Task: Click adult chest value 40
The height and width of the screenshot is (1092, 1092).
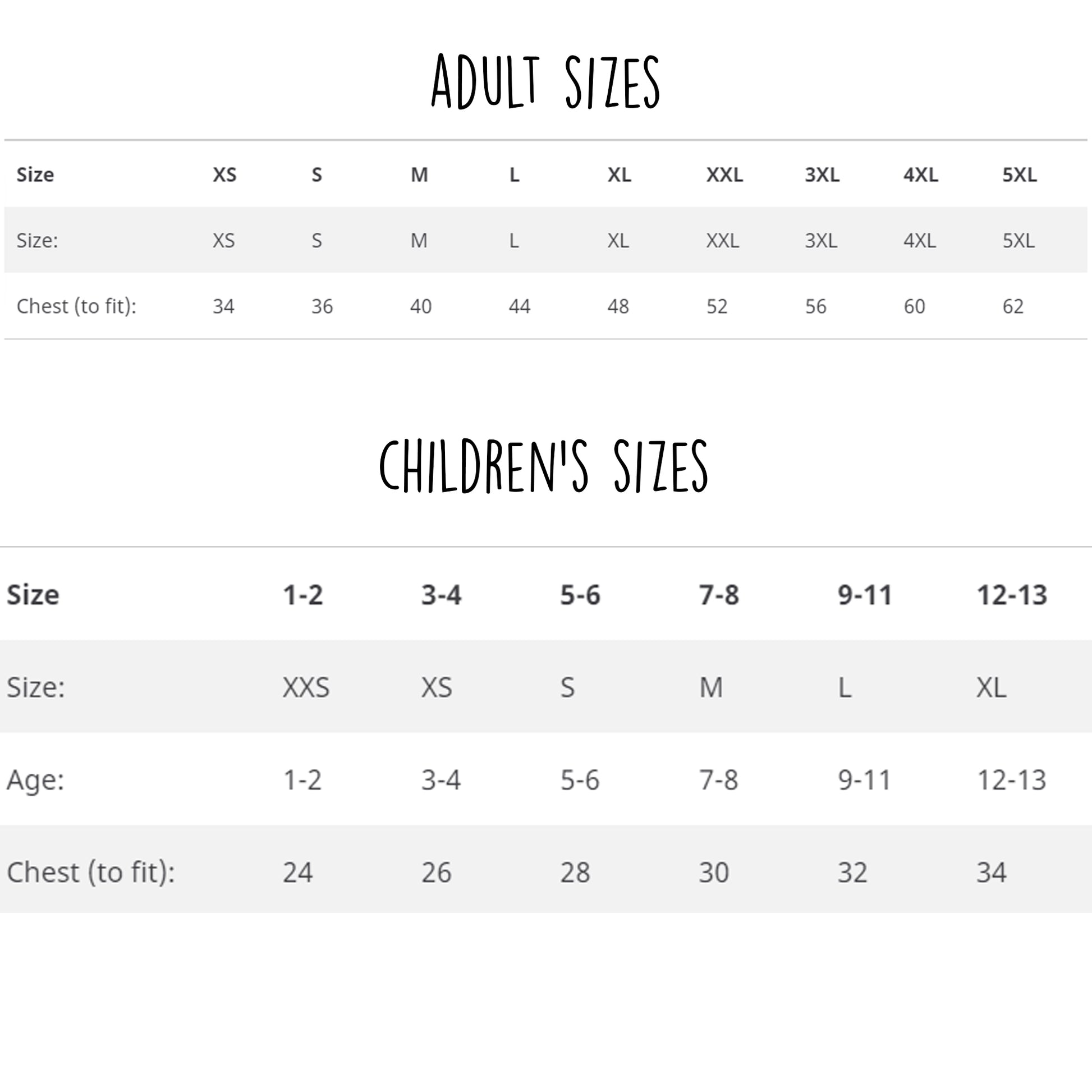Action: point(420,306)
